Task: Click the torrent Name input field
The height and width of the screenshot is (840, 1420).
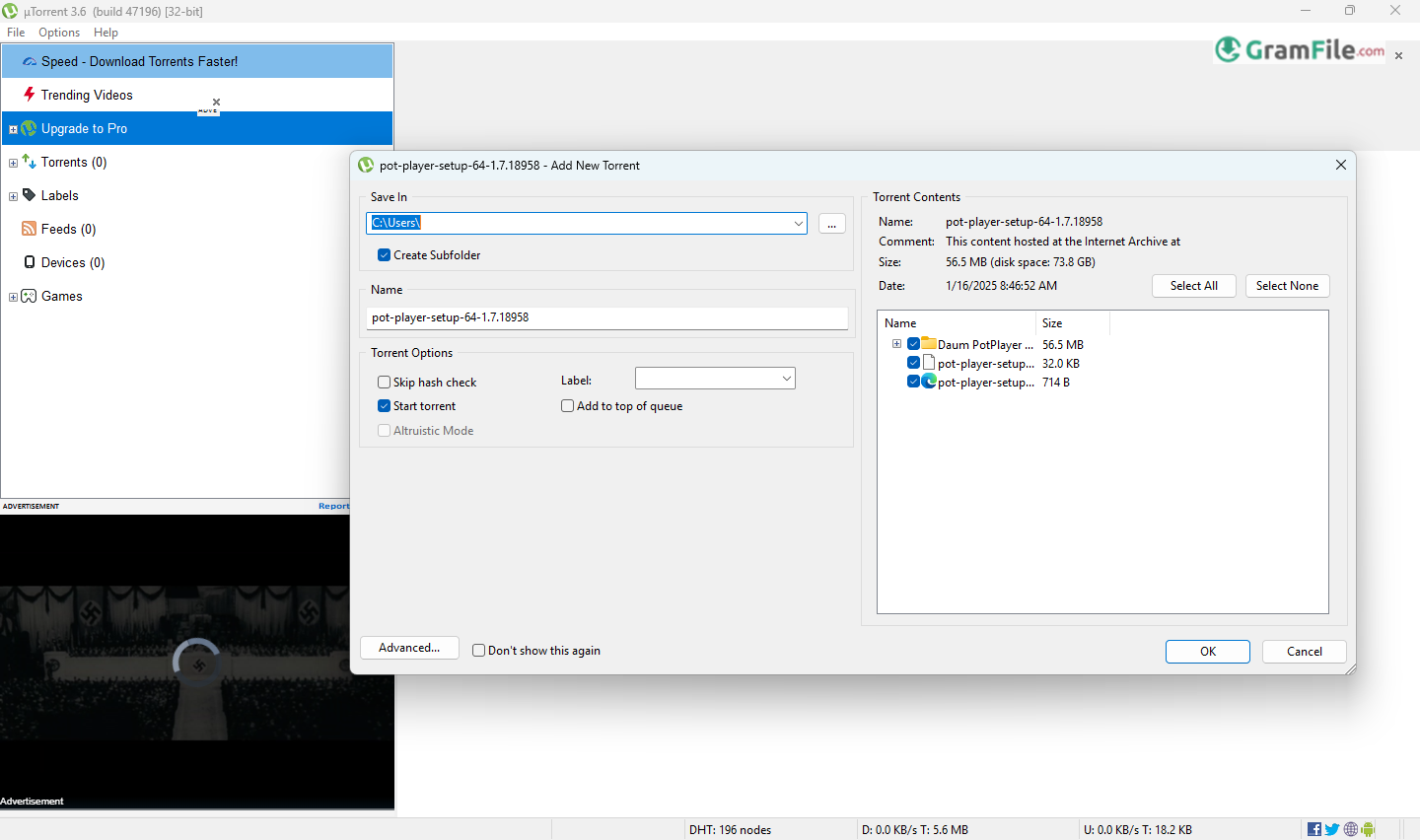Action: tap(607, 317)
